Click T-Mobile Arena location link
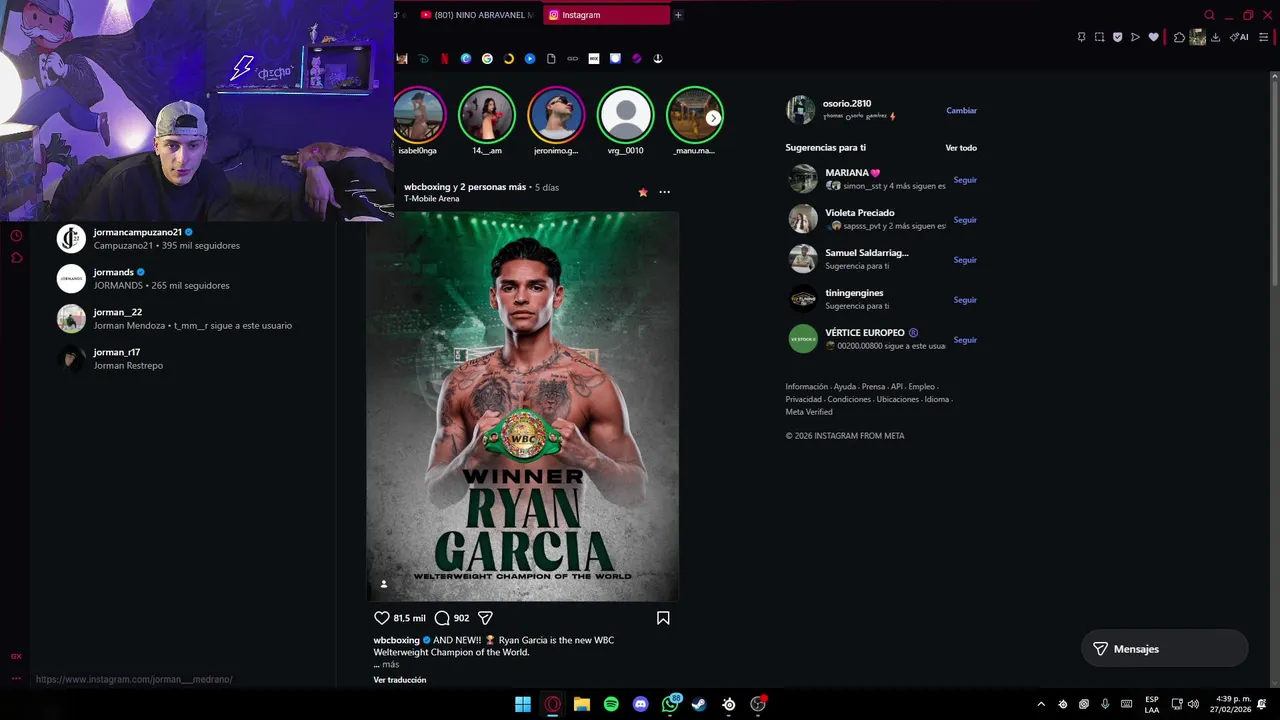 431,199
